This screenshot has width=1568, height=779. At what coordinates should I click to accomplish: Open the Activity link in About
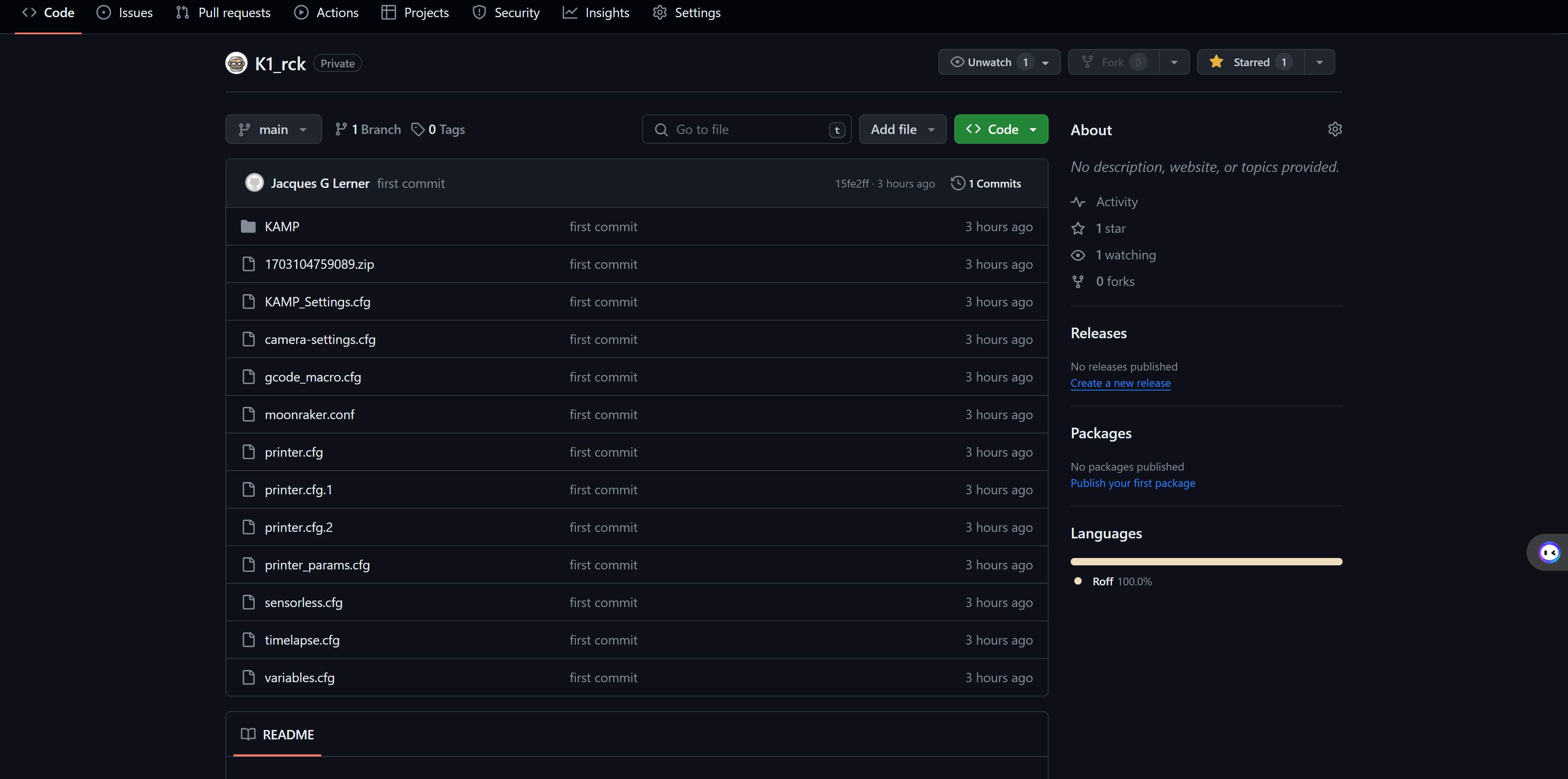[x=1105, y=202]
